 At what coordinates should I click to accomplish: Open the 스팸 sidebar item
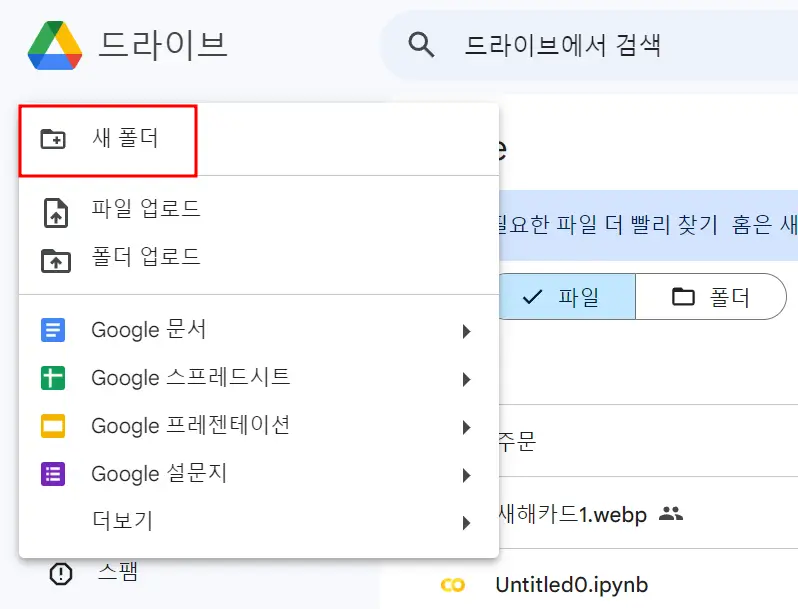[x=118, y=573]
